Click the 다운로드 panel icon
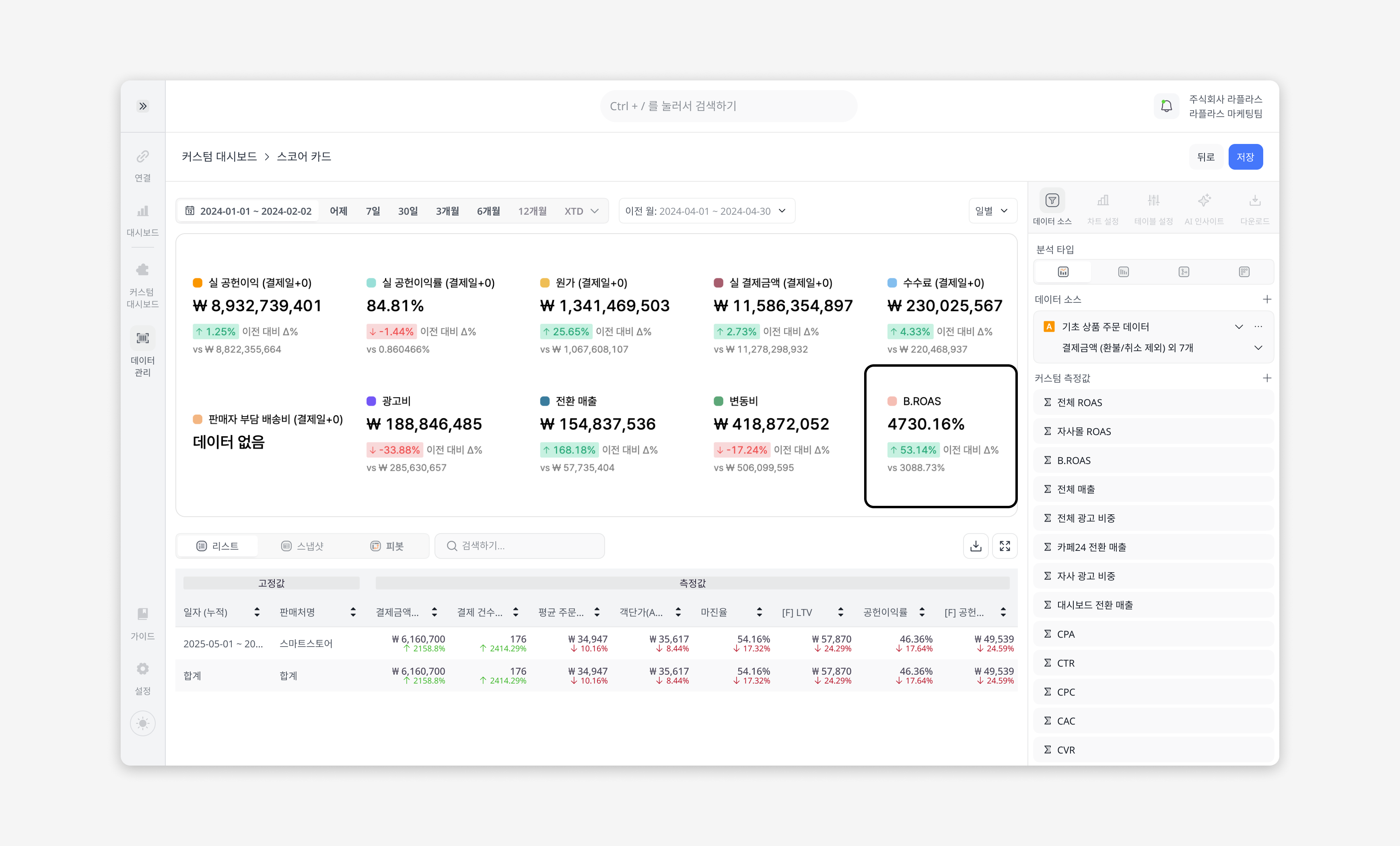This screenshot has width=1400, height=846. [x=1254, y=208]
